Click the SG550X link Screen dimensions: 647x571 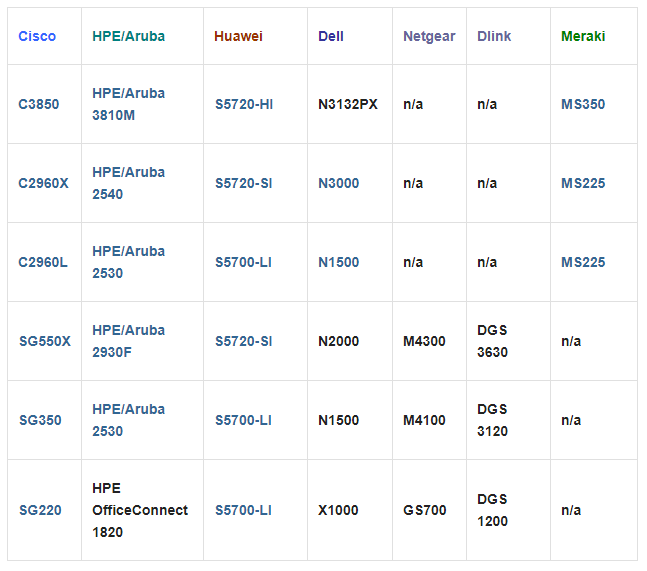click(45, 341)
